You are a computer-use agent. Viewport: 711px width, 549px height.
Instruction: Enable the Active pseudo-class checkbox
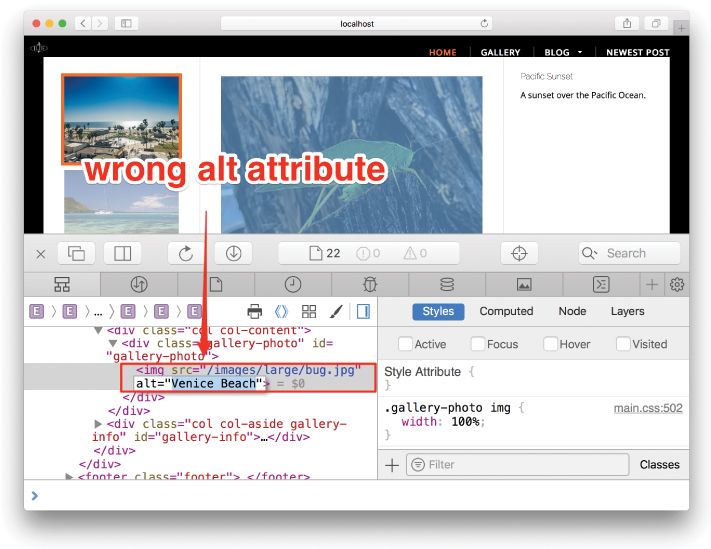point(405,344)
